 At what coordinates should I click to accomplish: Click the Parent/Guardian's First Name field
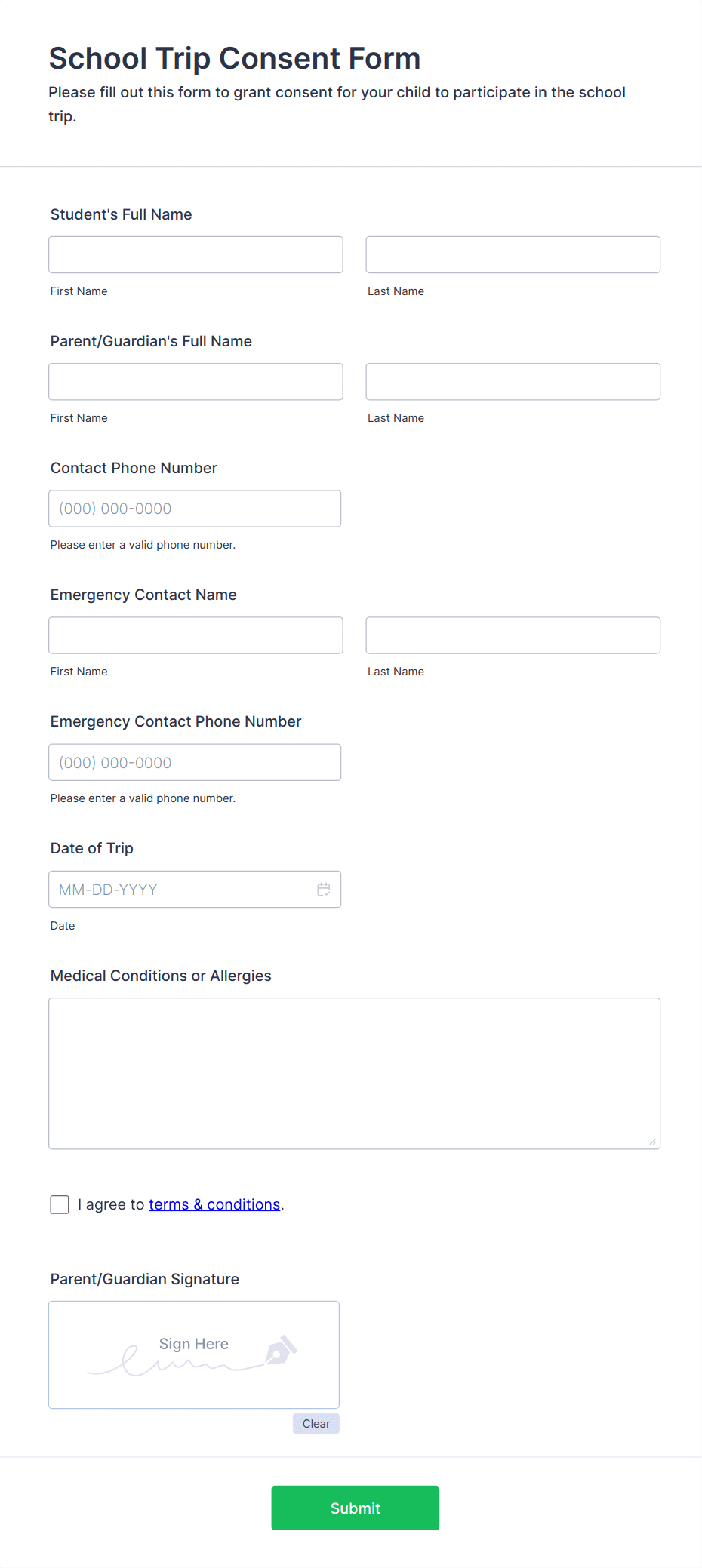[196, 381]
